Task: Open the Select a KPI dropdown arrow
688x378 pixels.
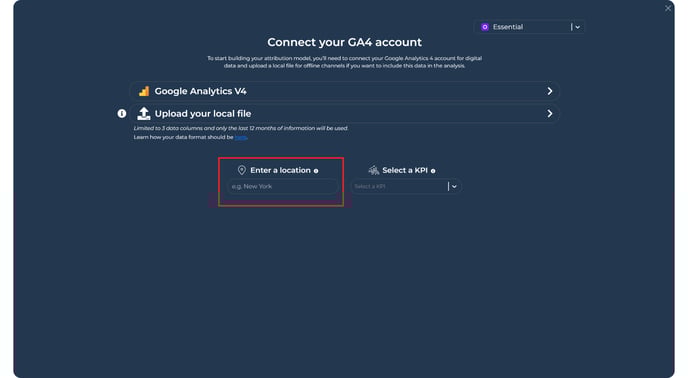Action: coord(454,187)
